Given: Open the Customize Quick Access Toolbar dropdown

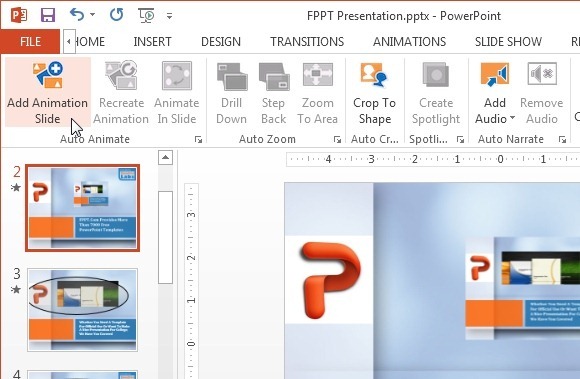Looking at the screenshot, I should pyautogui.click(x=169, y=16).
